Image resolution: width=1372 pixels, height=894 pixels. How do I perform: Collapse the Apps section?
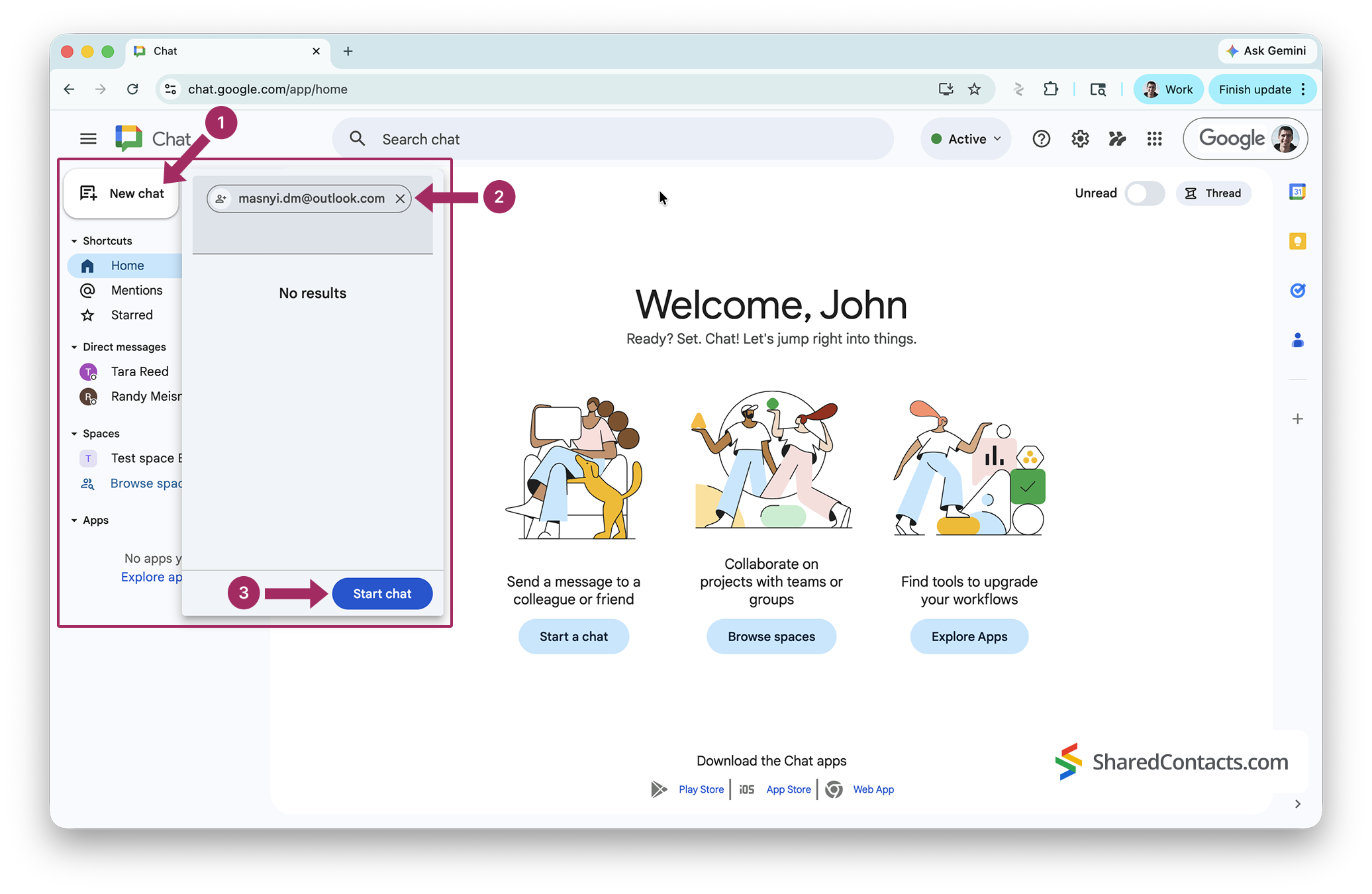click(74, 521)
